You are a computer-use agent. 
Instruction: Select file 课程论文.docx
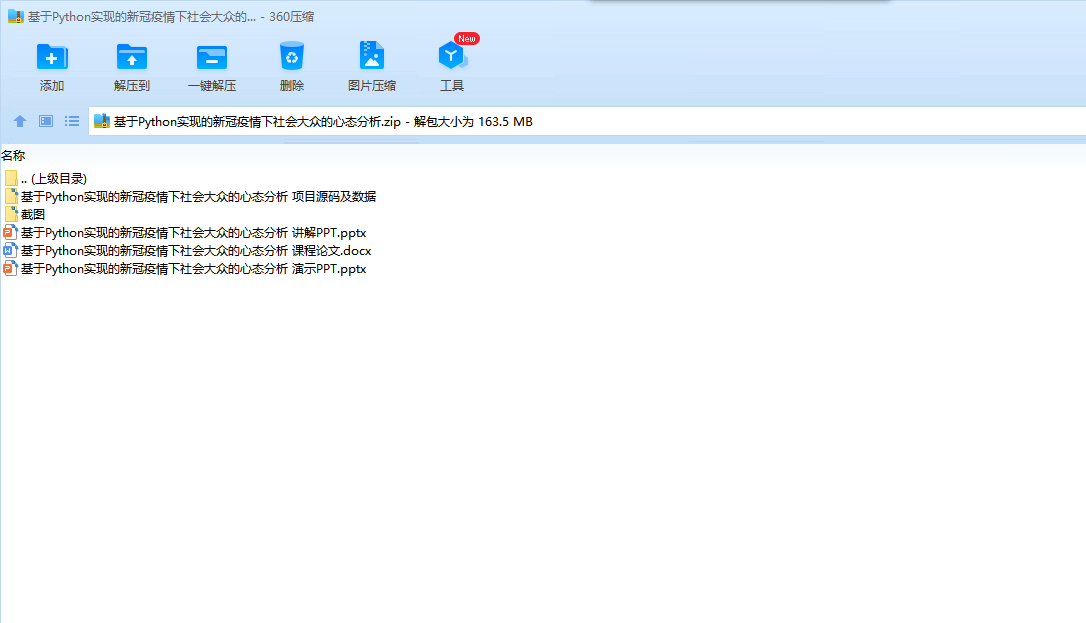tap(196, 251)
